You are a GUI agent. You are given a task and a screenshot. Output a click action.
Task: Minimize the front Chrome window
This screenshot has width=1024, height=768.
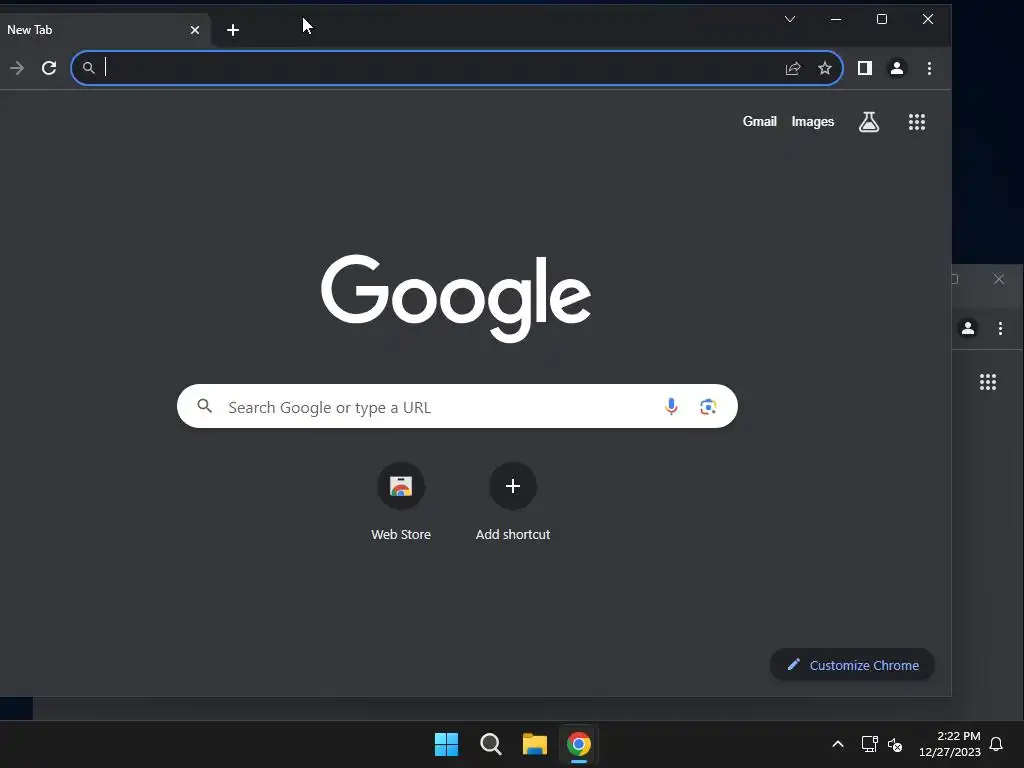[x=835, y=19]
